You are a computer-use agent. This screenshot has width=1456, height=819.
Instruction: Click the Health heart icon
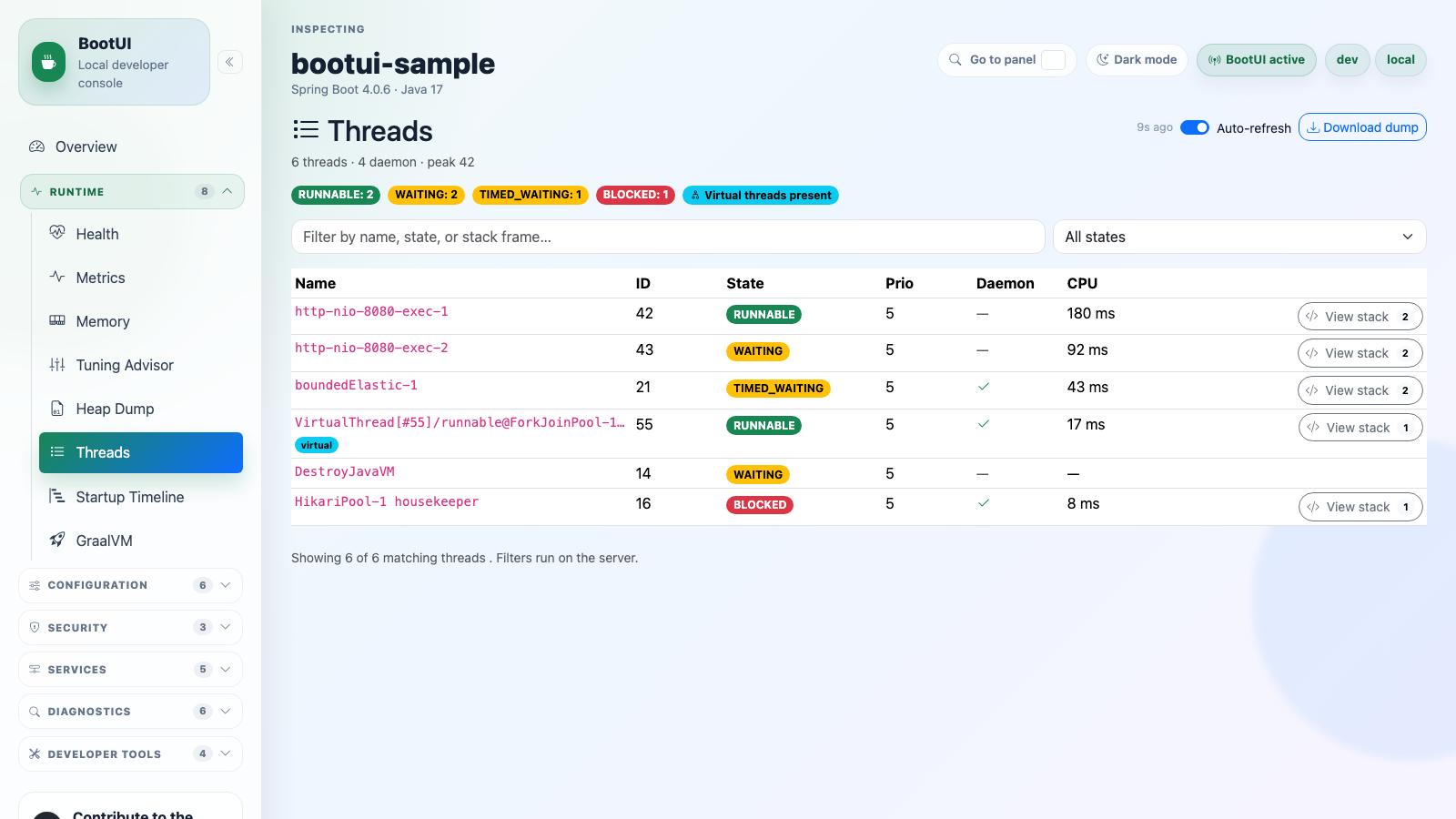click(57, 233)
